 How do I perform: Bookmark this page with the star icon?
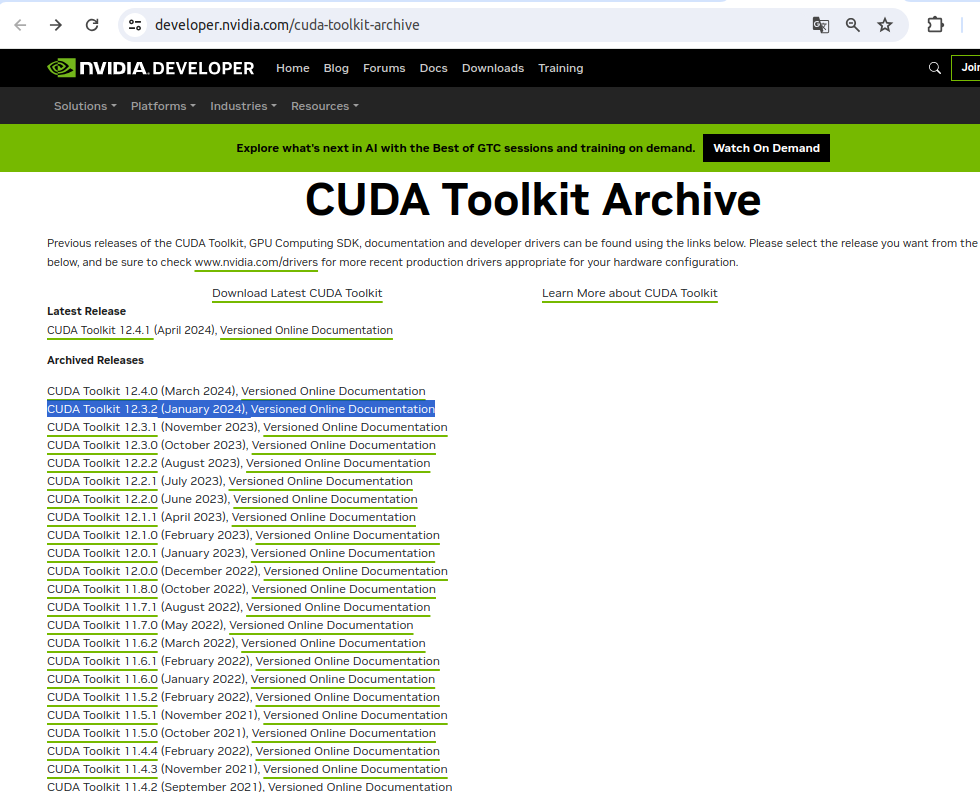tap(885, 25)
